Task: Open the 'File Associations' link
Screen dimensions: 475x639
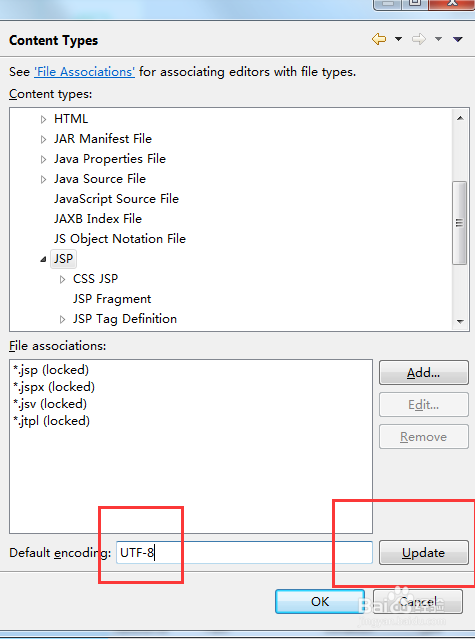Action: coord(84,72)
